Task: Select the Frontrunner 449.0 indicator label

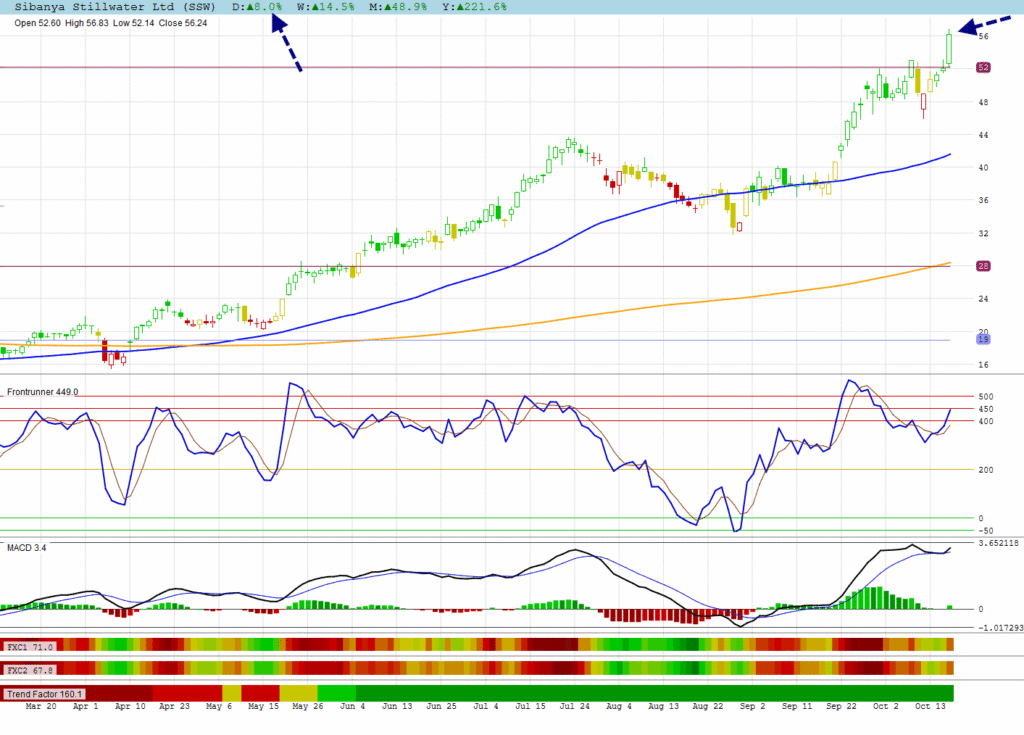Action: [x=43, y=392]
